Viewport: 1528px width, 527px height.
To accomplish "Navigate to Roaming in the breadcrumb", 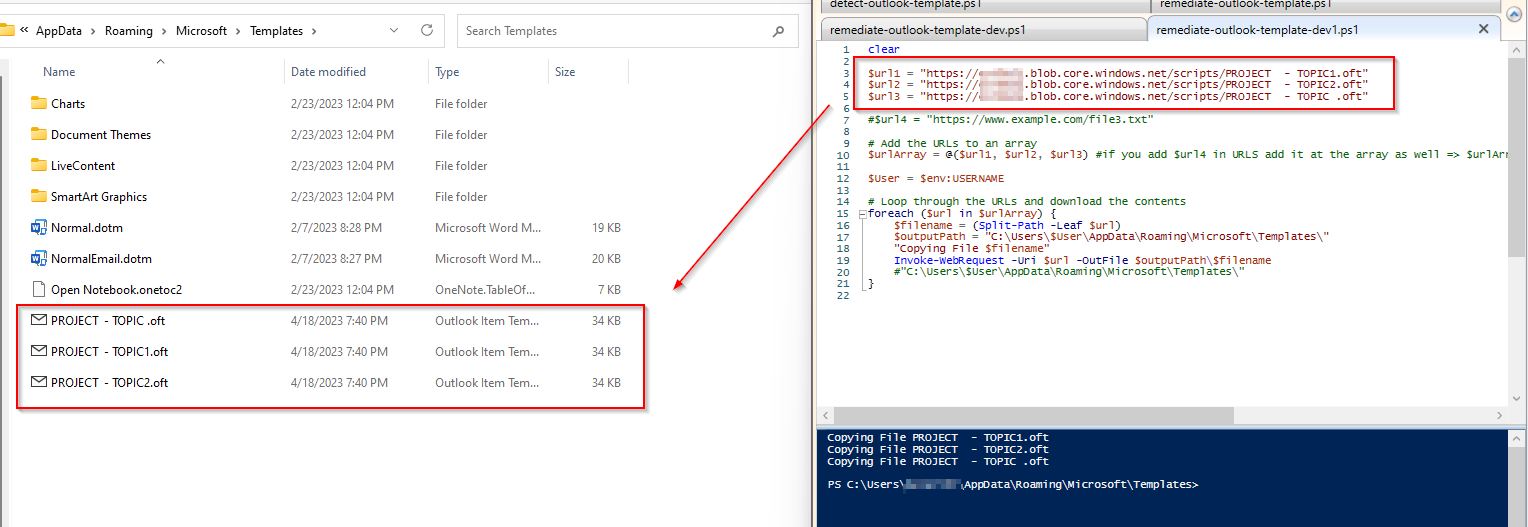I will coord(128,31).
